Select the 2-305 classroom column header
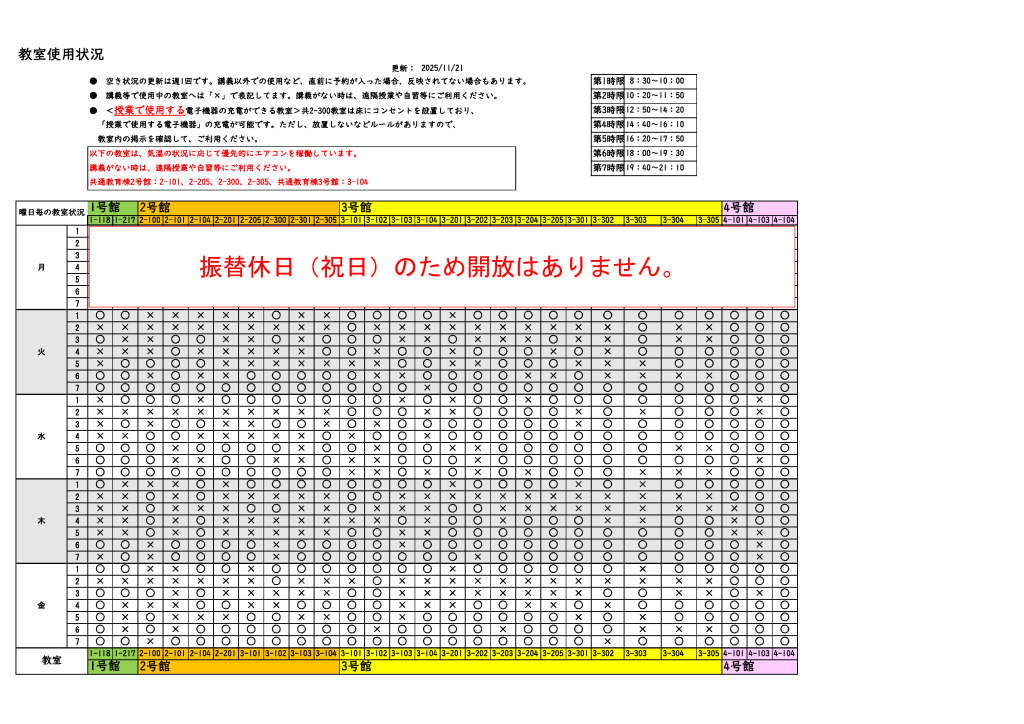The width and height of the screenshot is (1024, 724). [326, 220]
